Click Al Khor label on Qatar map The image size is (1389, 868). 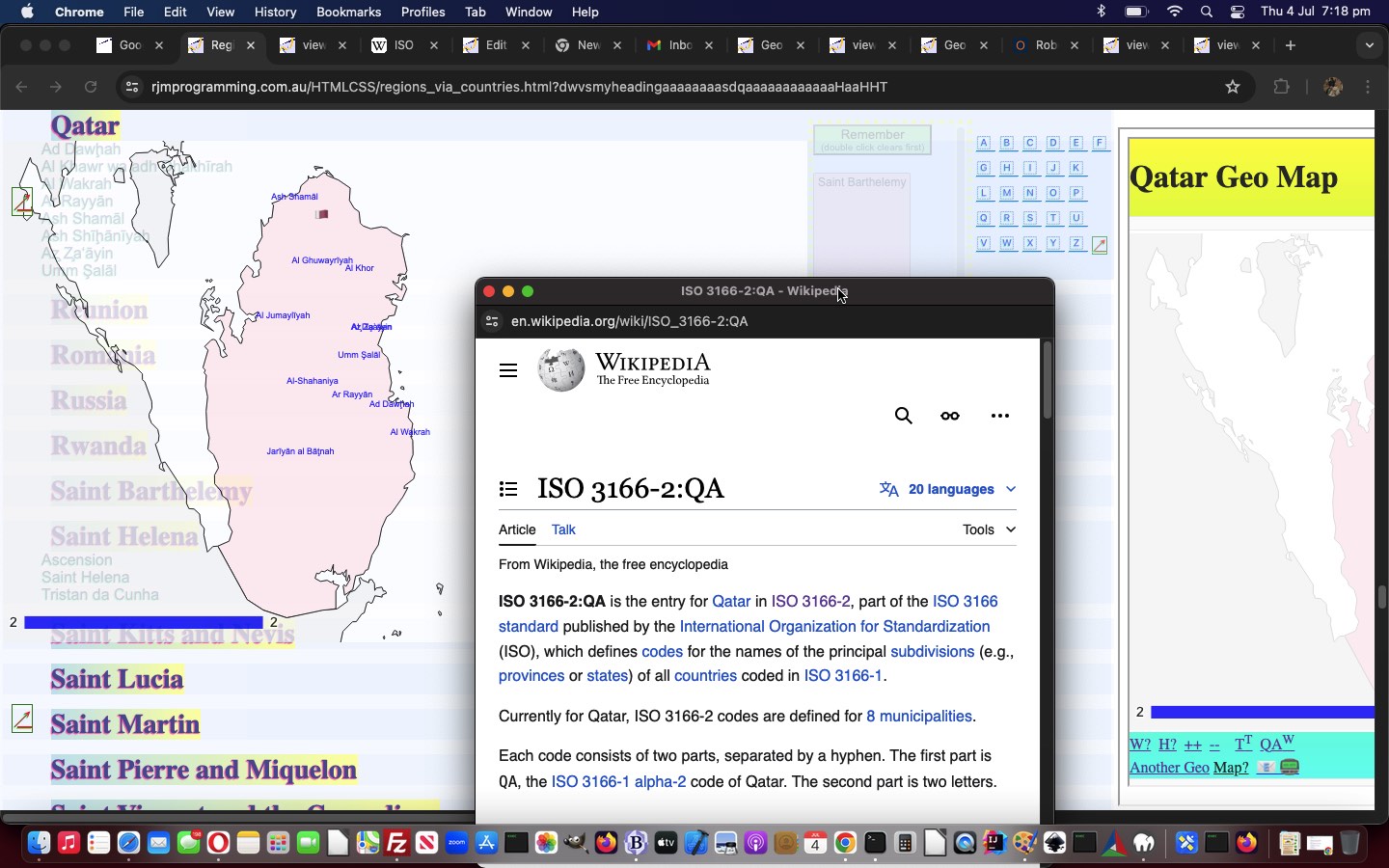coord(360,268)
